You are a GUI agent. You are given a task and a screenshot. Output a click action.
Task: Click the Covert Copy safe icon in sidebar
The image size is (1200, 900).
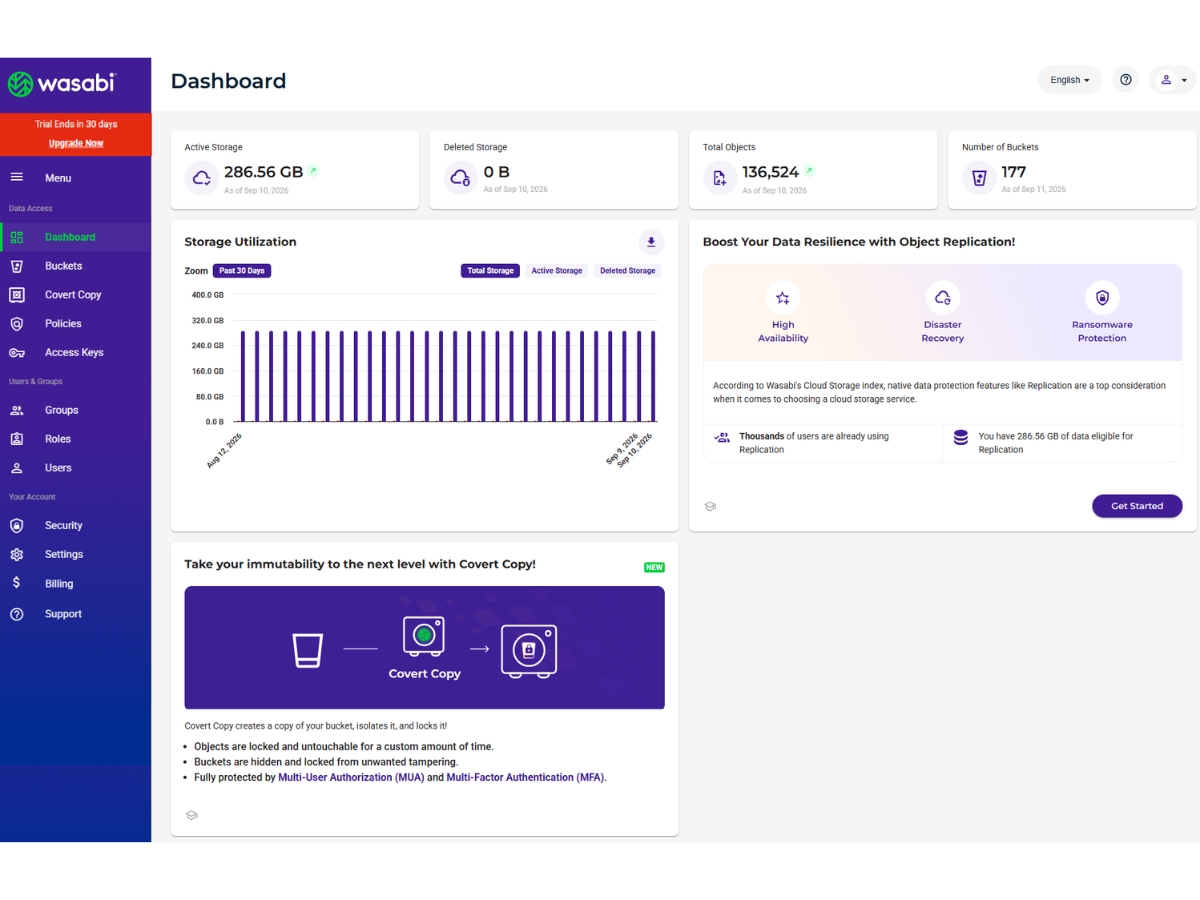[16, 295]
